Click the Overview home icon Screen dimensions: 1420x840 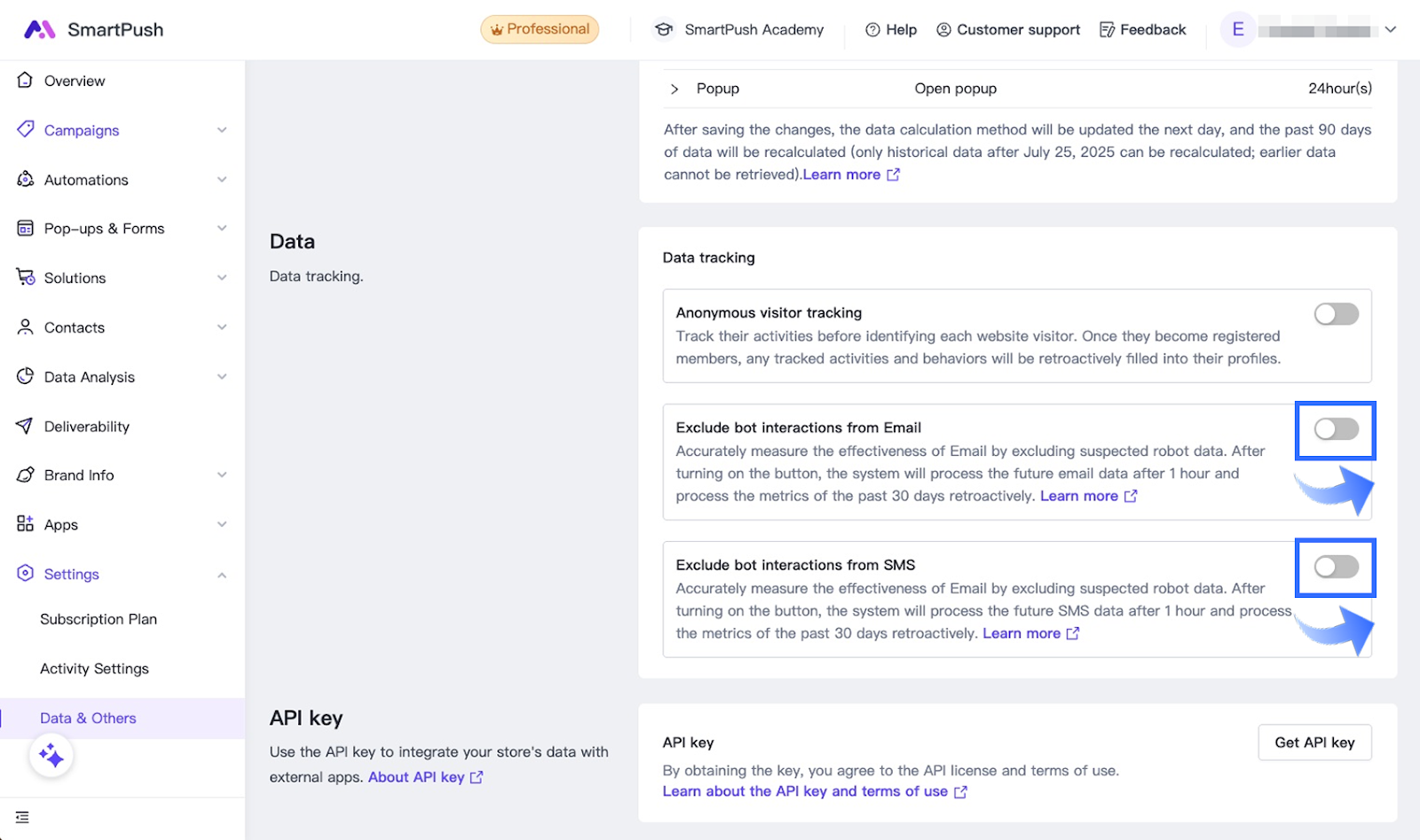tap(25, 81)
